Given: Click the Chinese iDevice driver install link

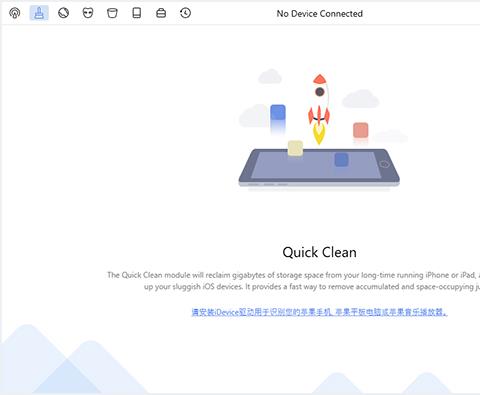Looking at the screenshot, I should pyautogui.click(x=319, y=312).
